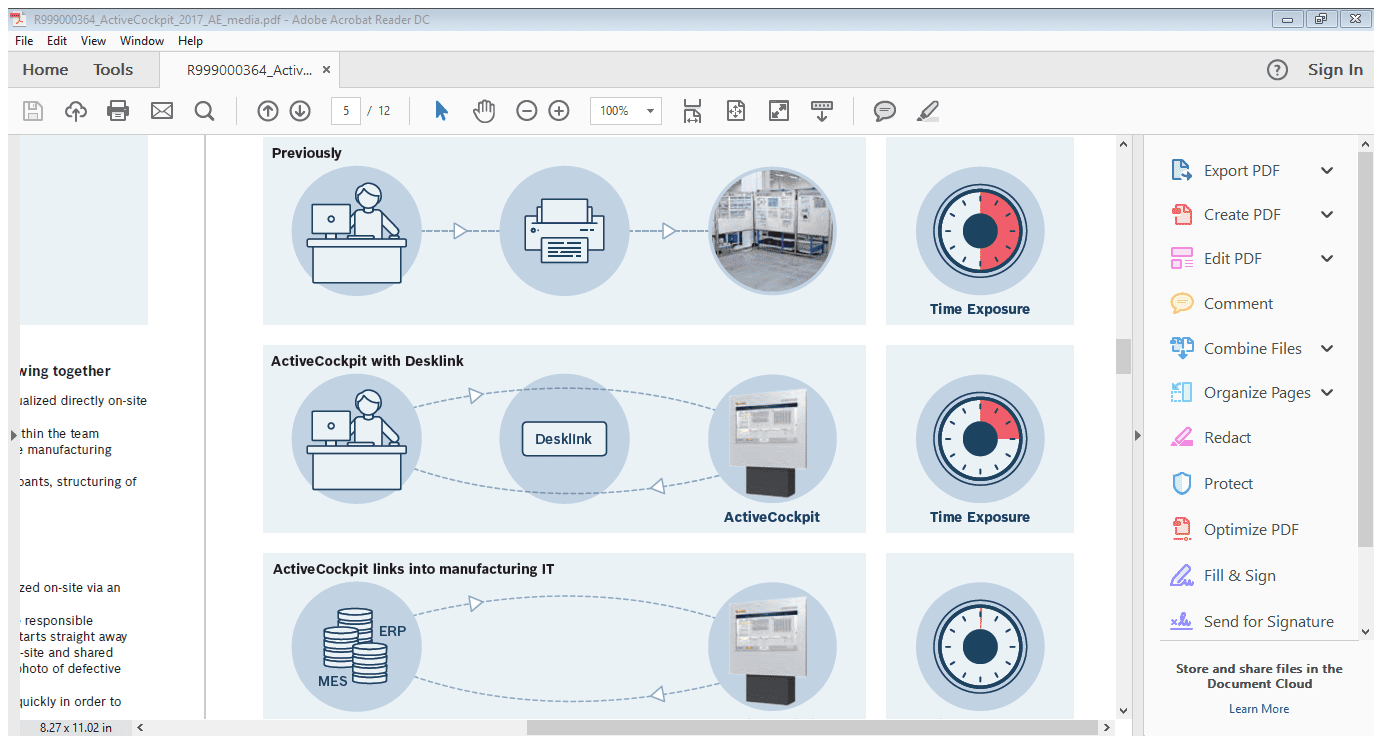1382x744 pixels.
Task: Click the Desklink box in the diagram
Action: pos(564,439)
